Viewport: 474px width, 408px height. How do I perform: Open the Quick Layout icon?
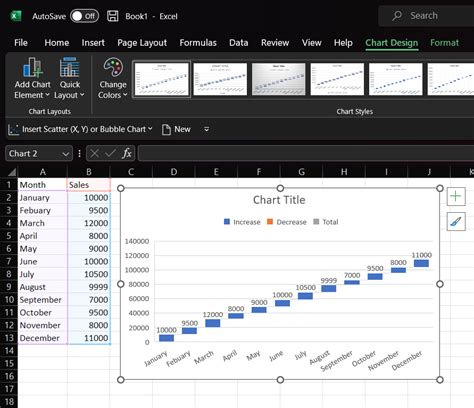point(69,68)
